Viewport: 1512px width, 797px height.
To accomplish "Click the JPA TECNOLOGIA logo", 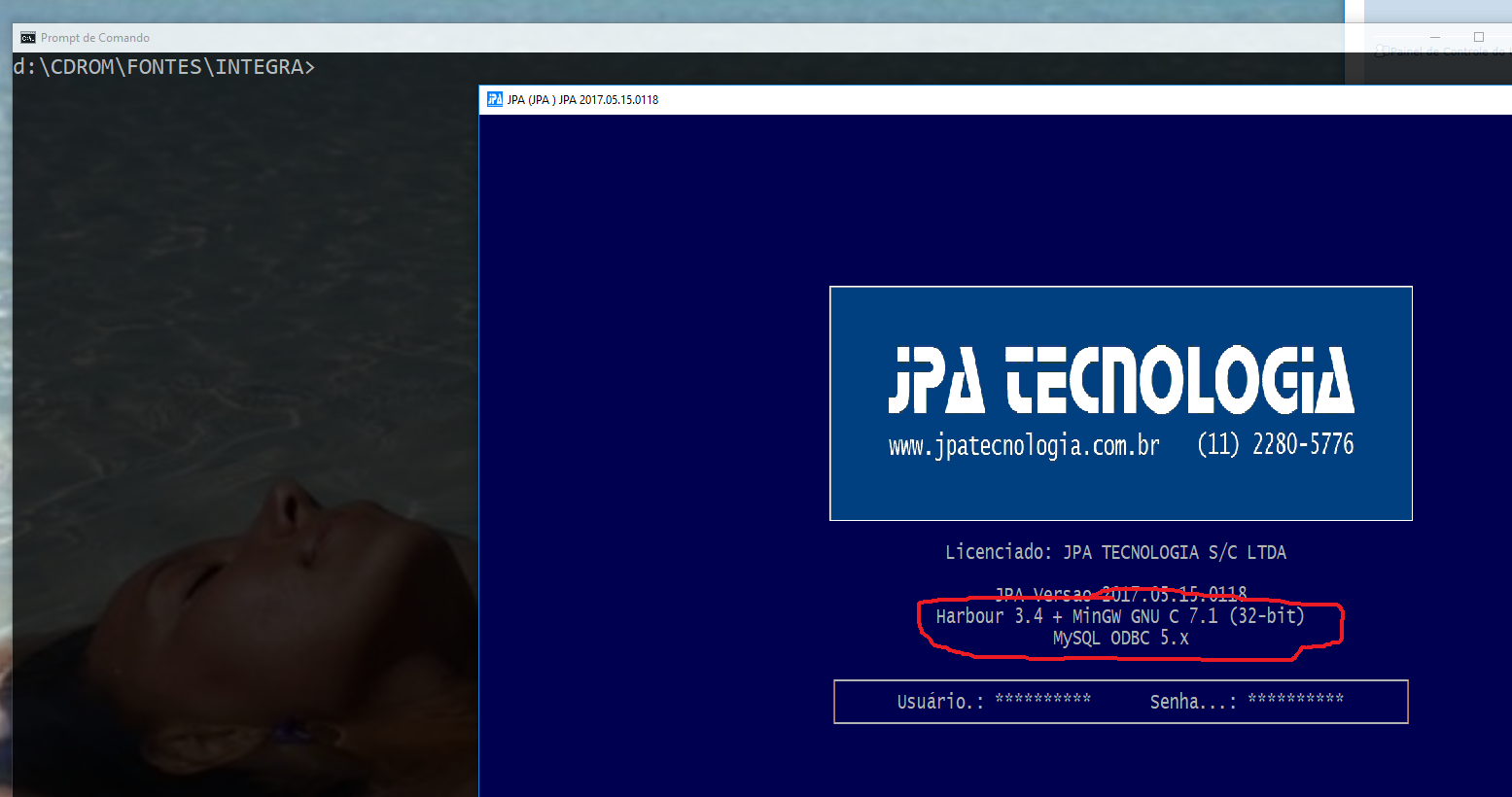I will tap(1121, 379).
